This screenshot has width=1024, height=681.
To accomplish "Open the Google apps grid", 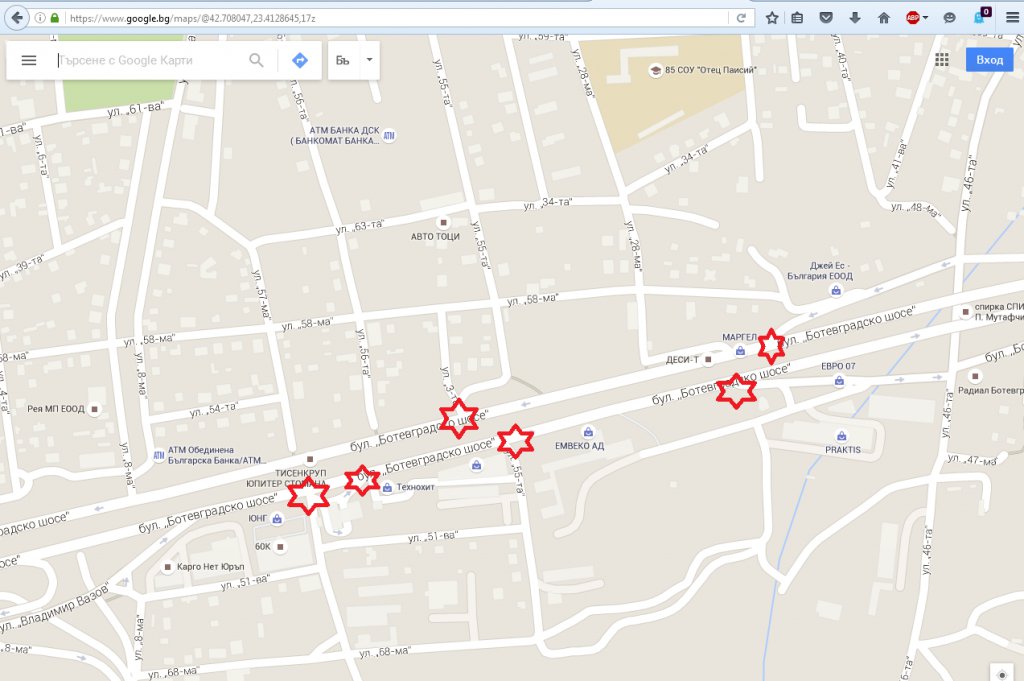I will point(942,60).
